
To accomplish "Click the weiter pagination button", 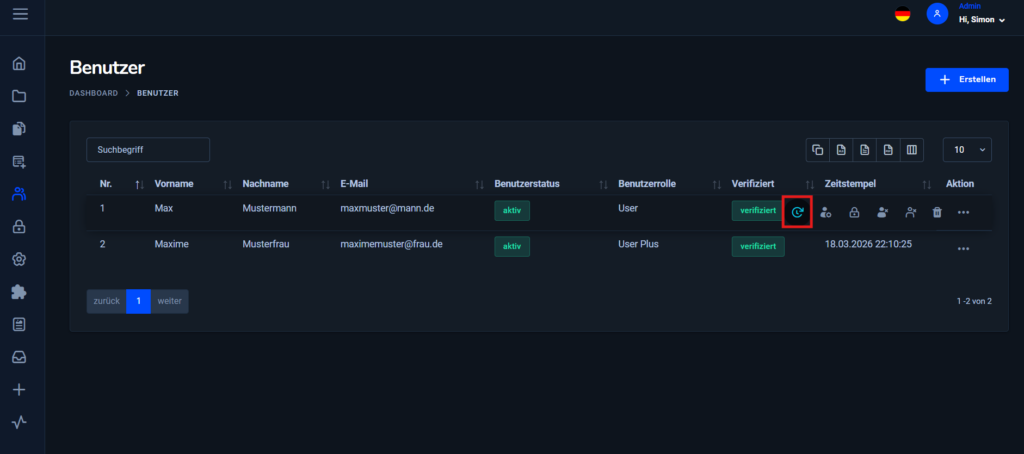I will click(x=169, y=301).
